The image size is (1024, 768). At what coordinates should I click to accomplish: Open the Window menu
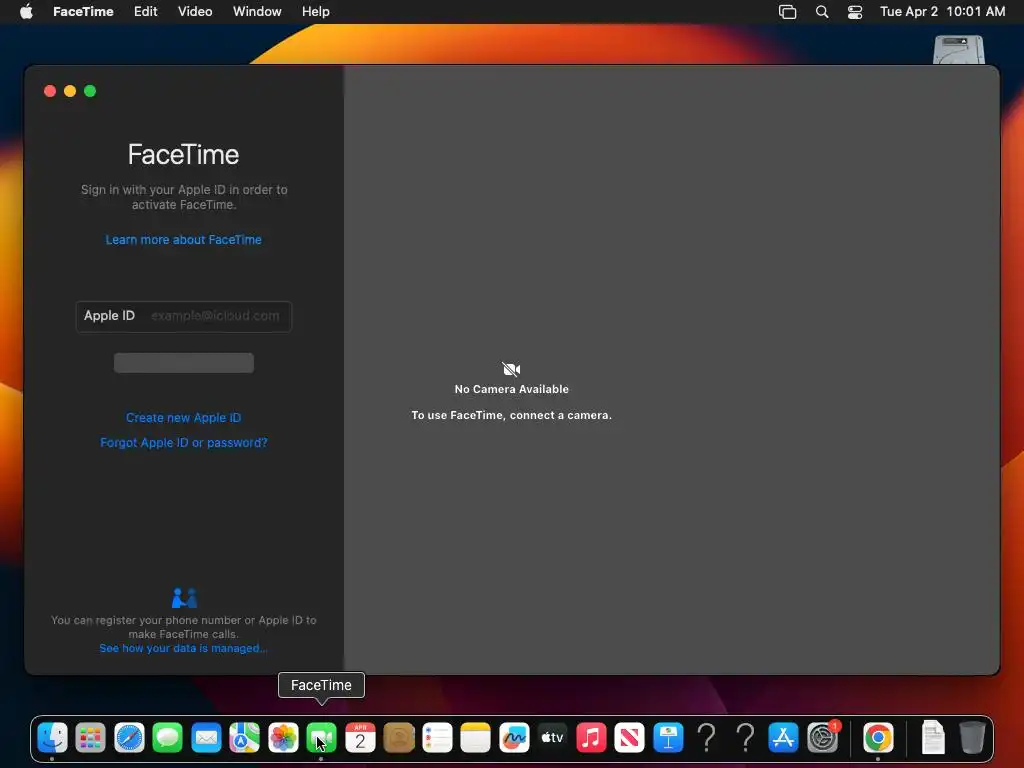257,12
